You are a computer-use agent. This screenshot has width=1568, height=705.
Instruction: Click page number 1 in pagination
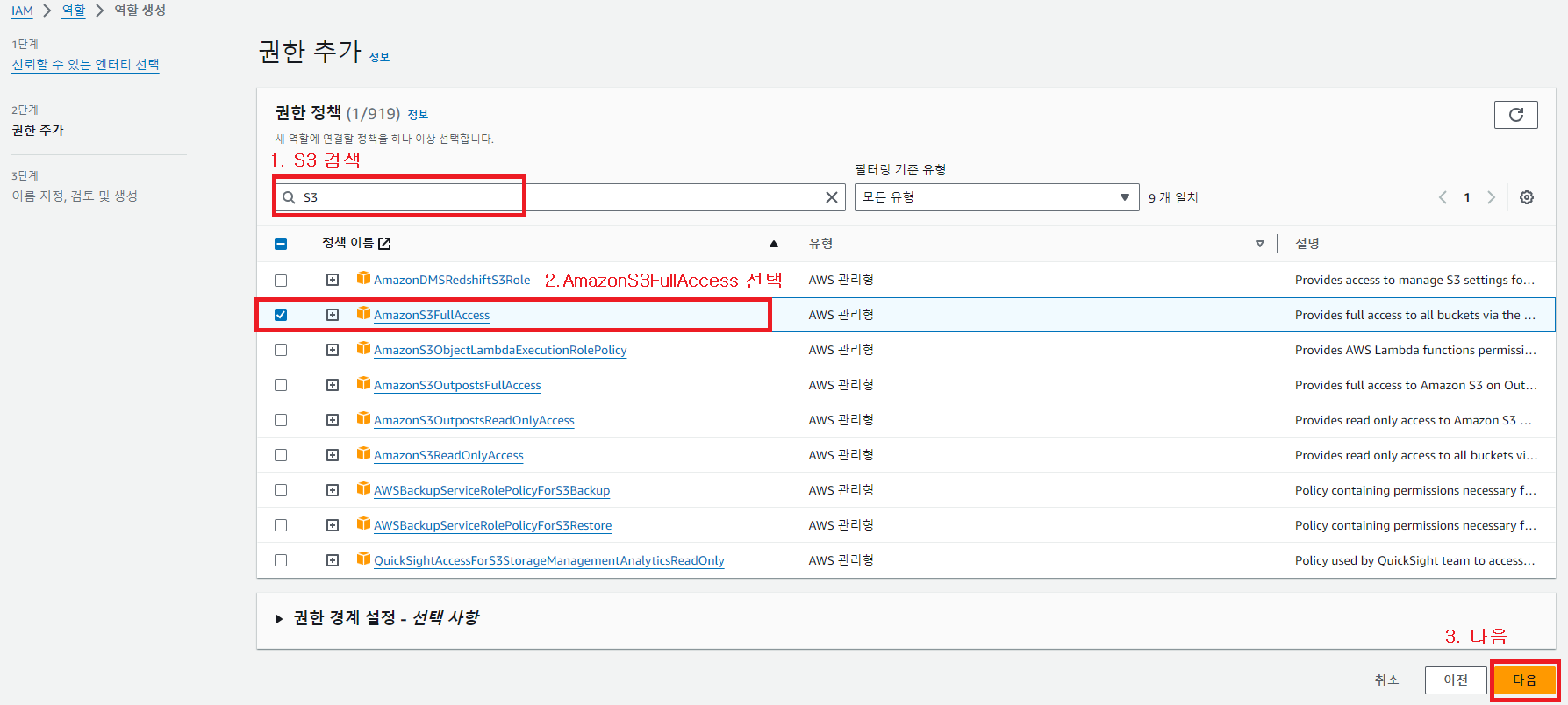pyautogui.click(x=1466, y=197)
